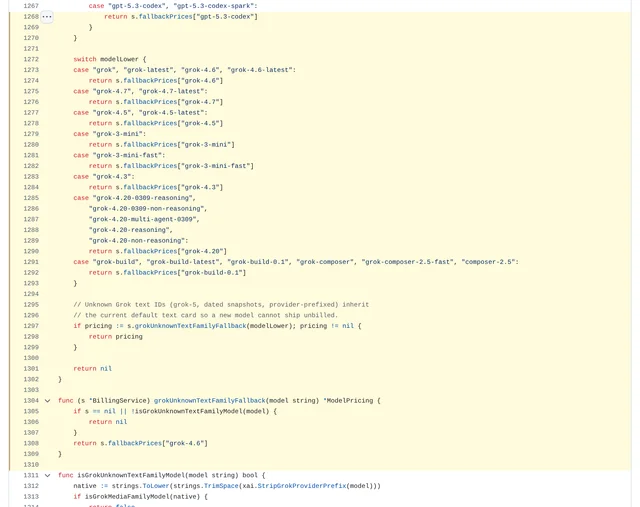Viewport: 640px width, 507px height.
Task: Click StripGrokProviderPrefix in line 1312
Action: tap(302, 486)
